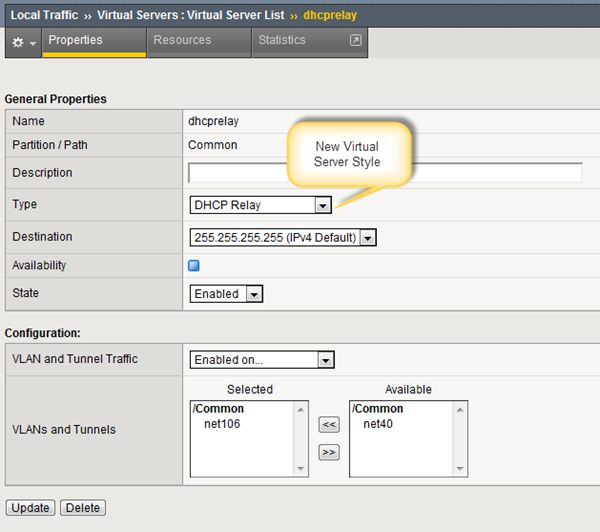Select net40 in the Available list
This screenshot has width=600, height=532.
coord(377,424)
